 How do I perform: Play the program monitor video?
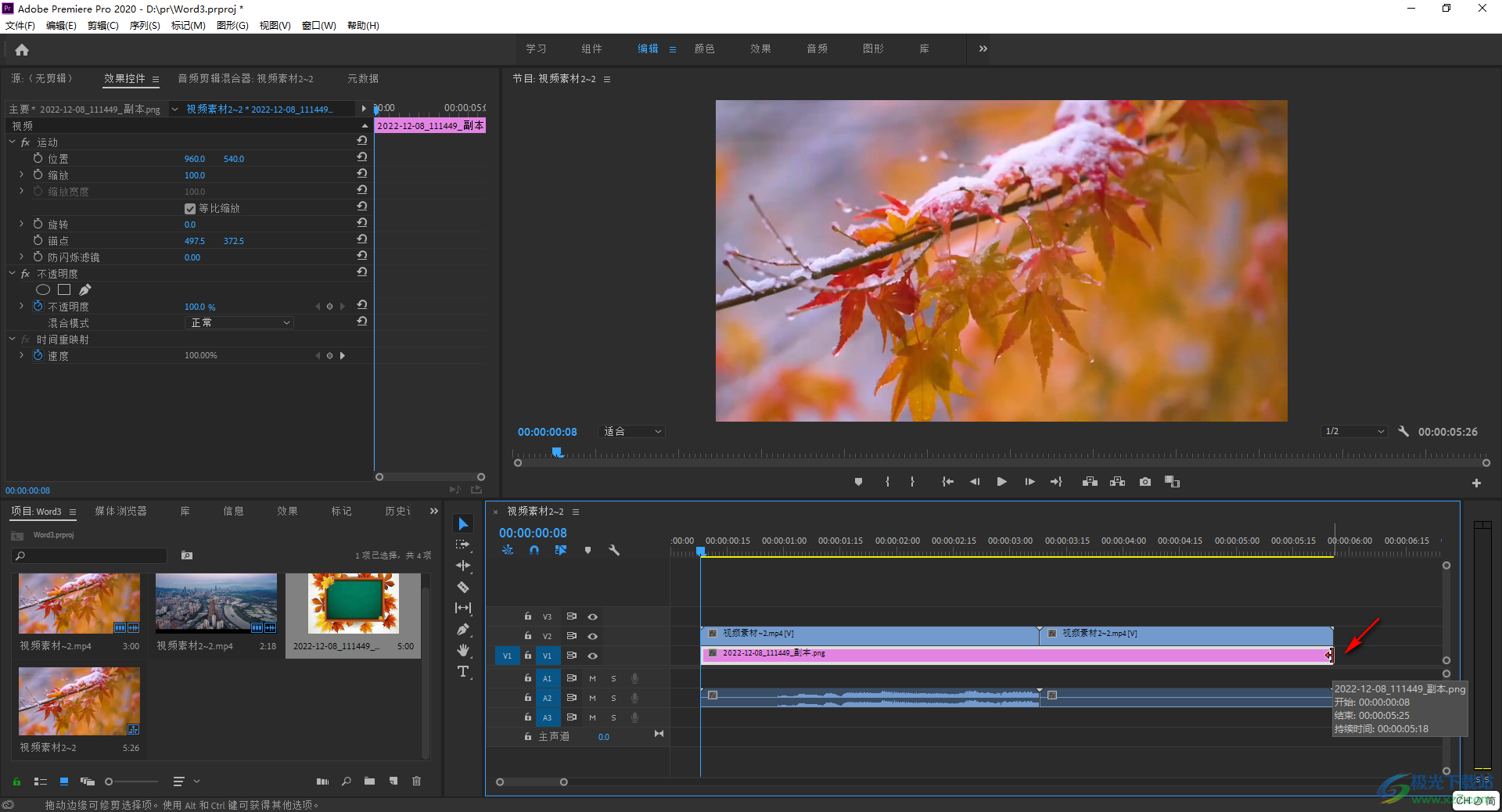[1001, 482]
